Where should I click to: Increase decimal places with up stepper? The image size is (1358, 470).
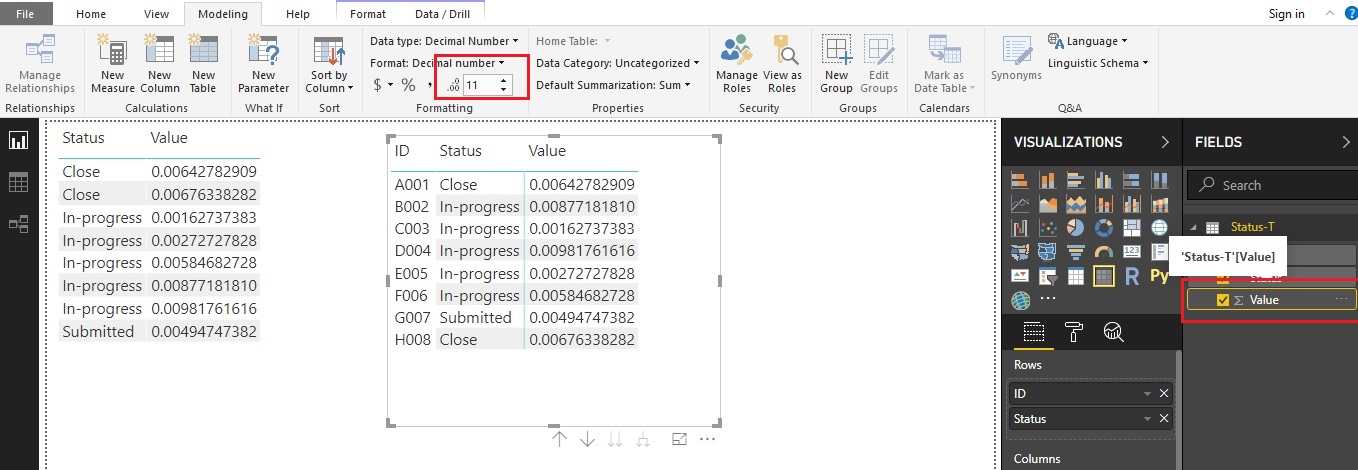click(505, 81)
